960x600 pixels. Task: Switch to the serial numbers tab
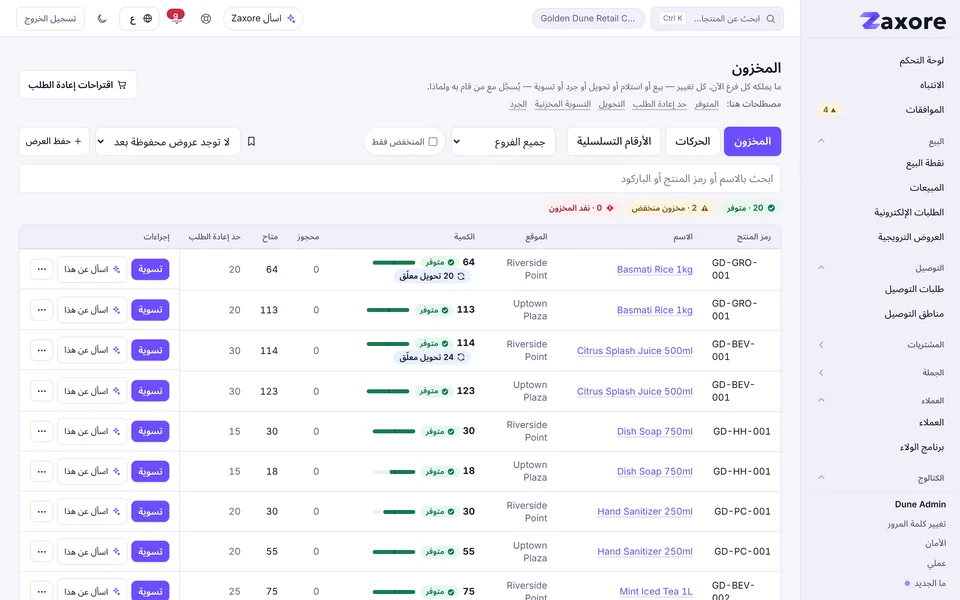613,141
